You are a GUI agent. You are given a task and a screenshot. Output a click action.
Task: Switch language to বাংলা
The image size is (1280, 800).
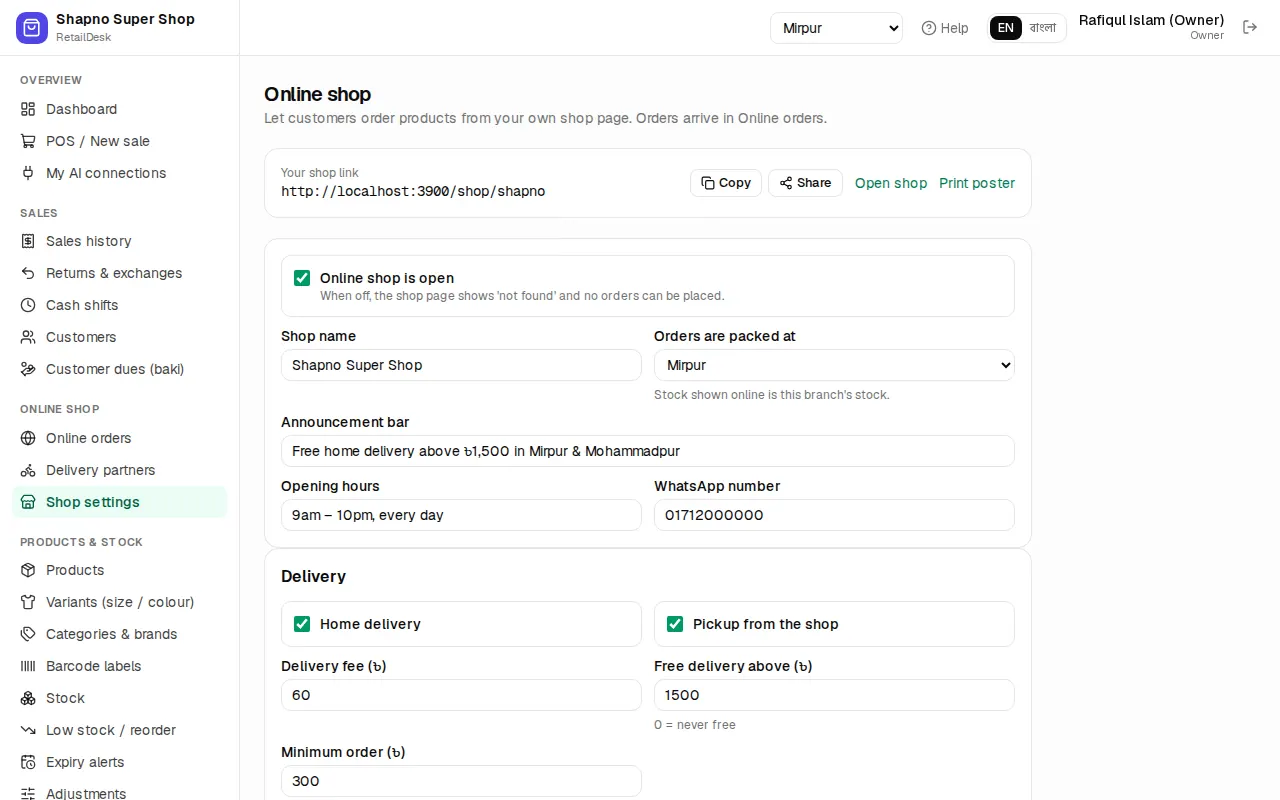[1043, 28]
